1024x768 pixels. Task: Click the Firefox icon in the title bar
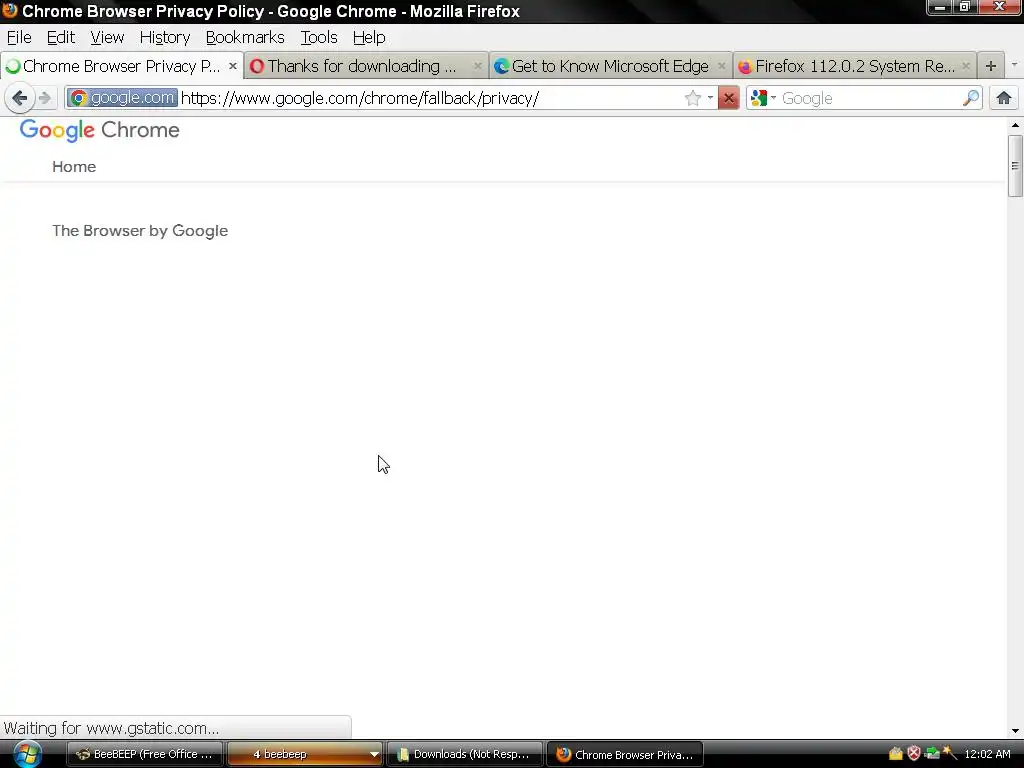click(9, 10)
